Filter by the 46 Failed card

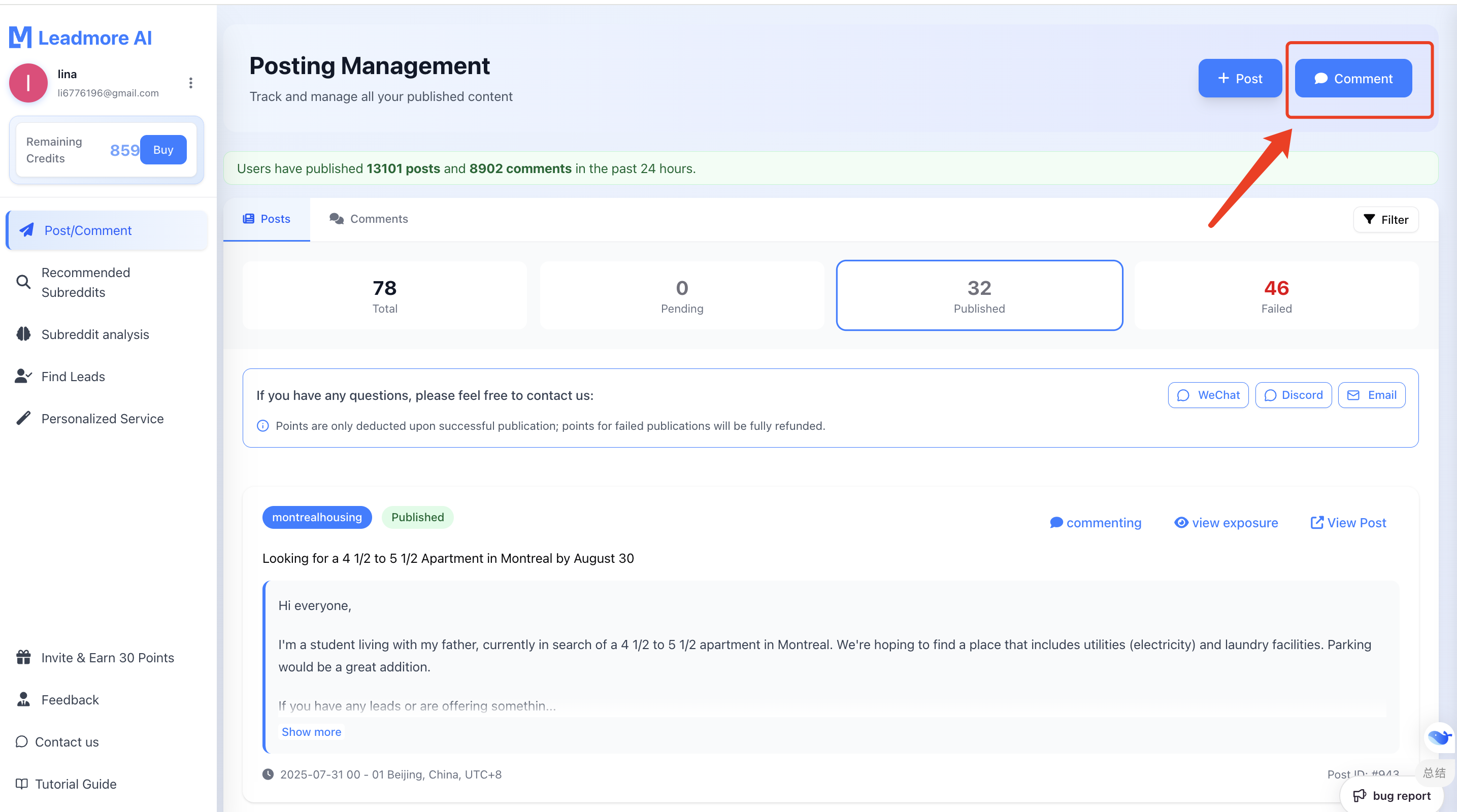(1276, 296)
